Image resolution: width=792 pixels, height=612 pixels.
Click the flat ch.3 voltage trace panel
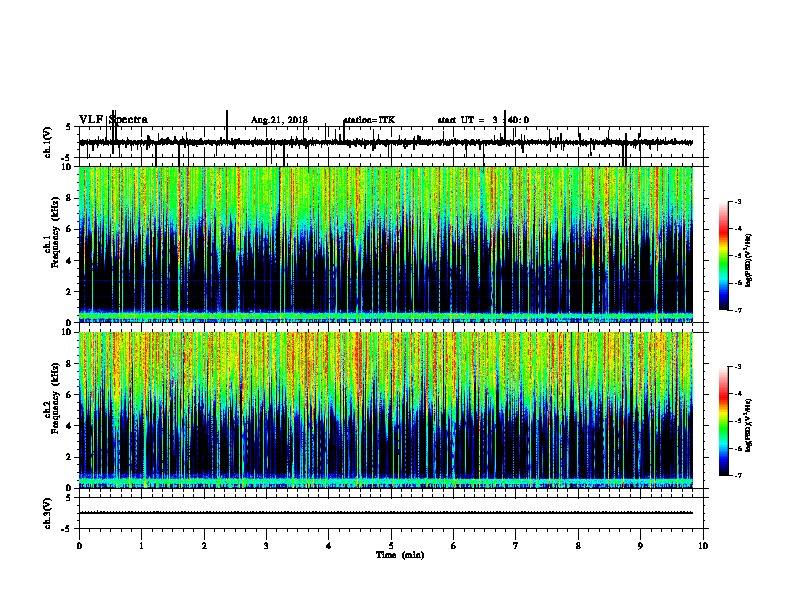coord(391,513)
